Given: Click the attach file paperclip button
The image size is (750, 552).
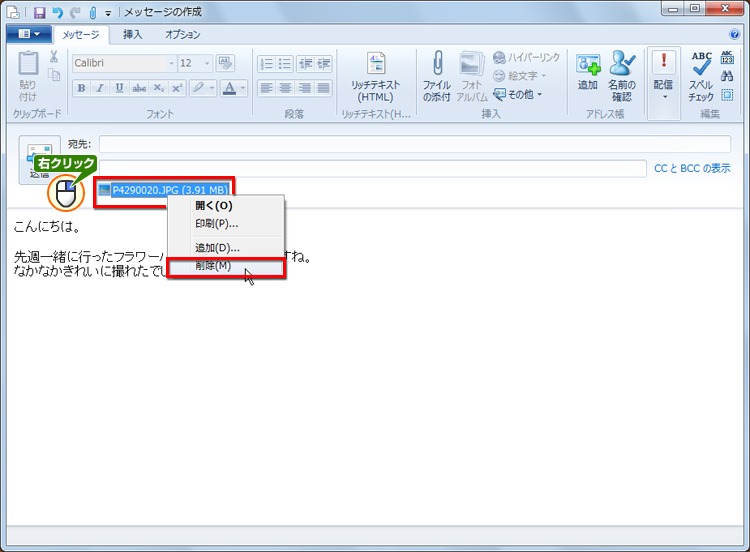Looking at the screenshot, I should point(437,77).
